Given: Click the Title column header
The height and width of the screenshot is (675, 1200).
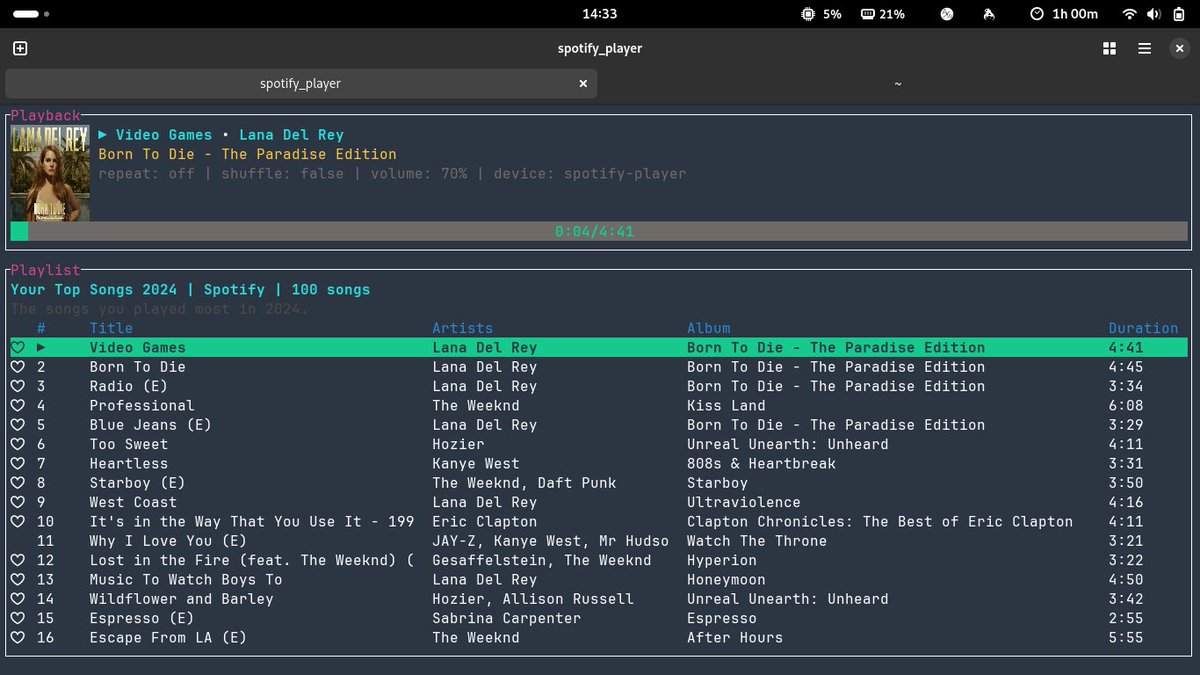Looking at the screenshot, I should [x=111, y=328].
